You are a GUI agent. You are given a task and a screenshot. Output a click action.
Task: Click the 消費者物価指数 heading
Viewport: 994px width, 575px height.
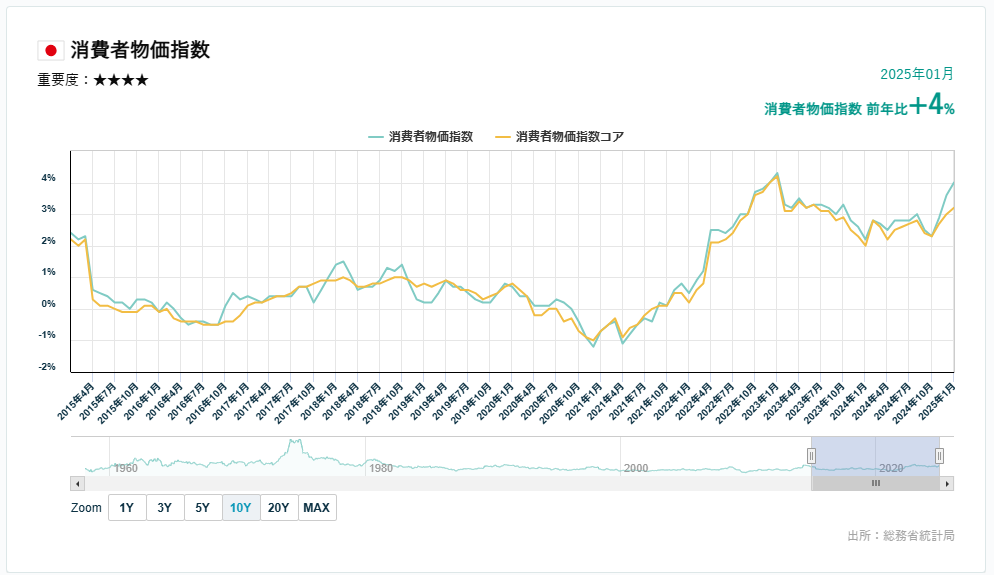point(140,50)
